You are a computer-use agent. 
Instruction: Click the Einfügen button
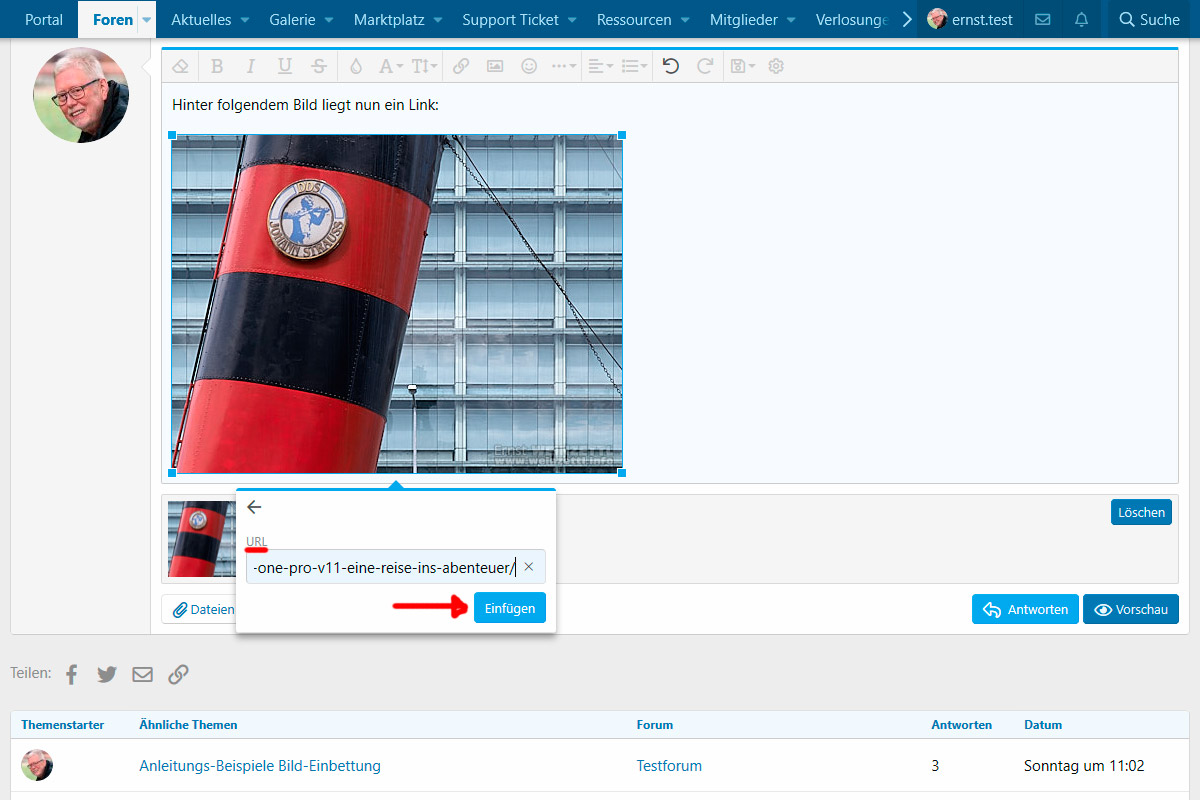click(510, 608)
